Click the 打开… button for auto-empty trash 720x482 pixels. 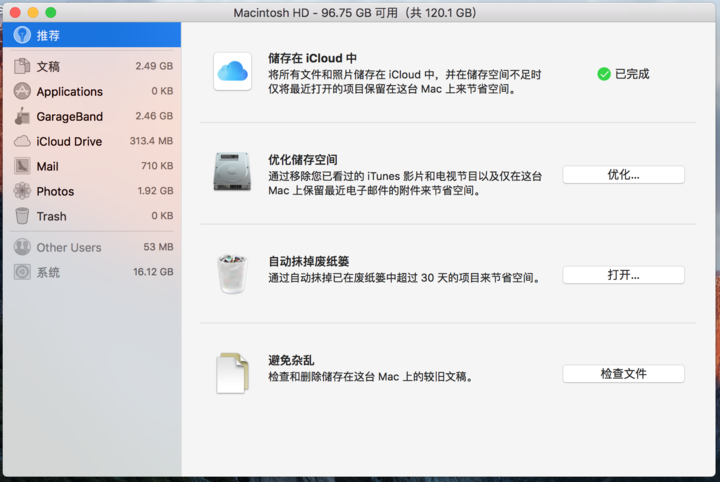coord(623,275)
